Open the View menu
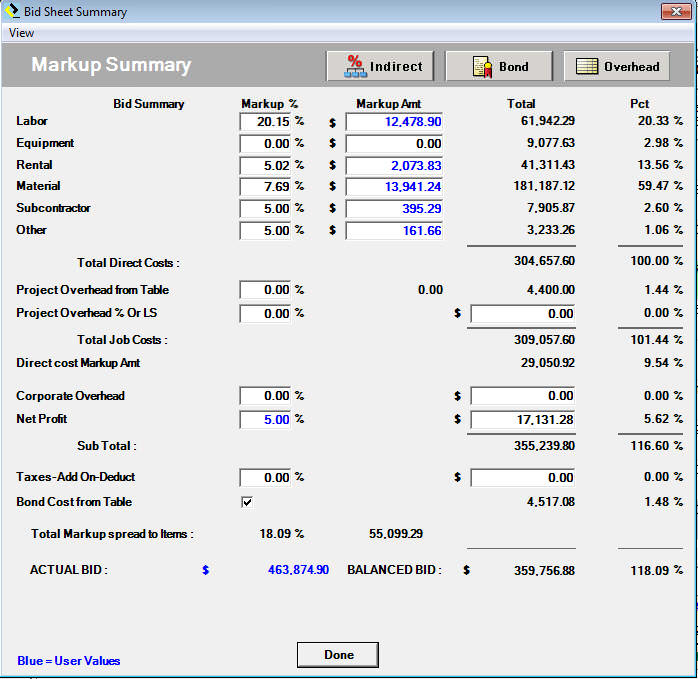The width and height of the screenshot is (698, 679). pos(21,33)
